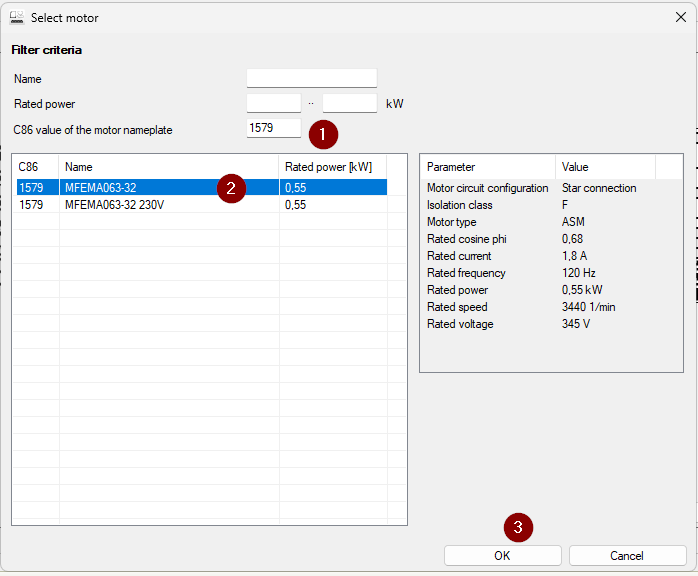Click the Rated speed parameter

[x=457, y=307]
